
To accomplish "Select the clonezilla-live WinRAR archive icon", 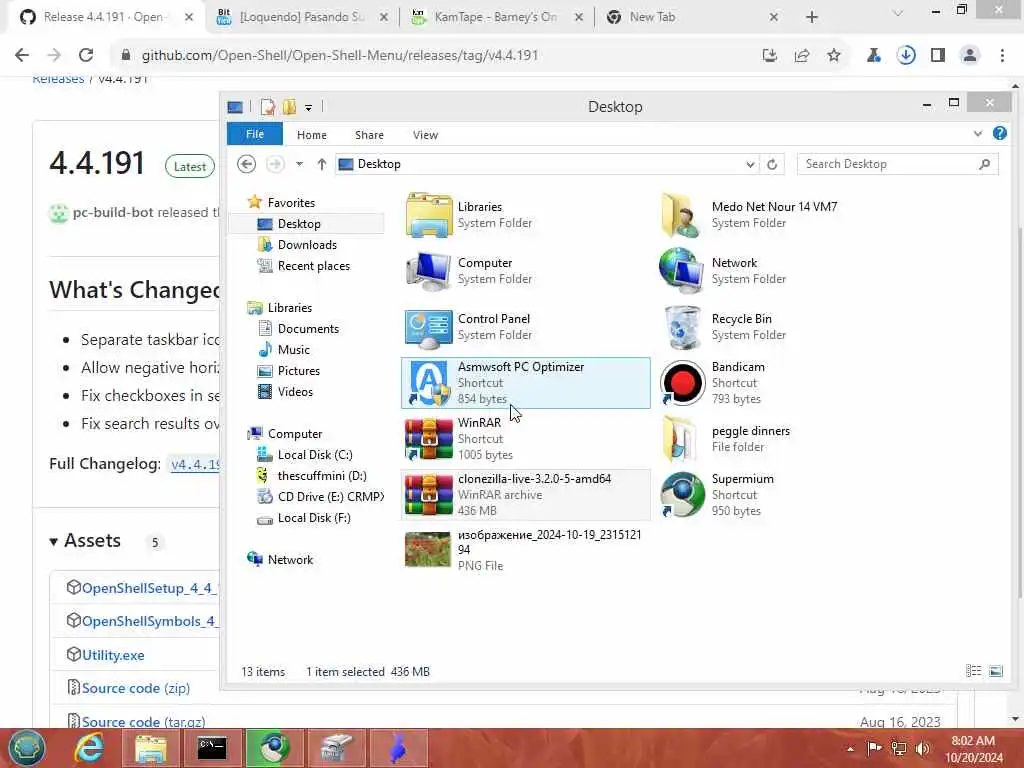I will tap(428, 495).
